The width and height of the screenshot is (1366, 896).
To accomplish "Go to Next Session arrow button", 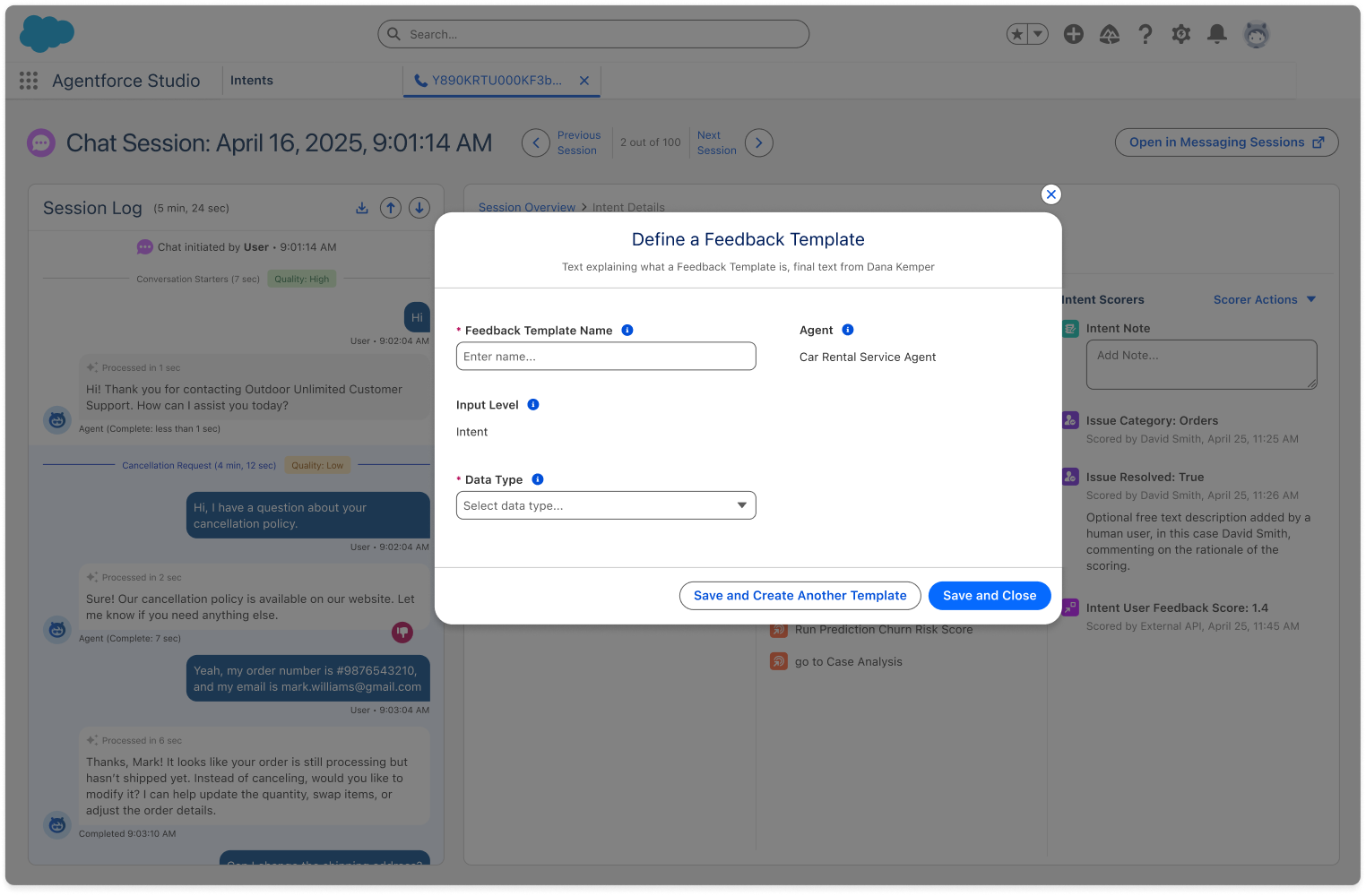I will click(759, 142).
